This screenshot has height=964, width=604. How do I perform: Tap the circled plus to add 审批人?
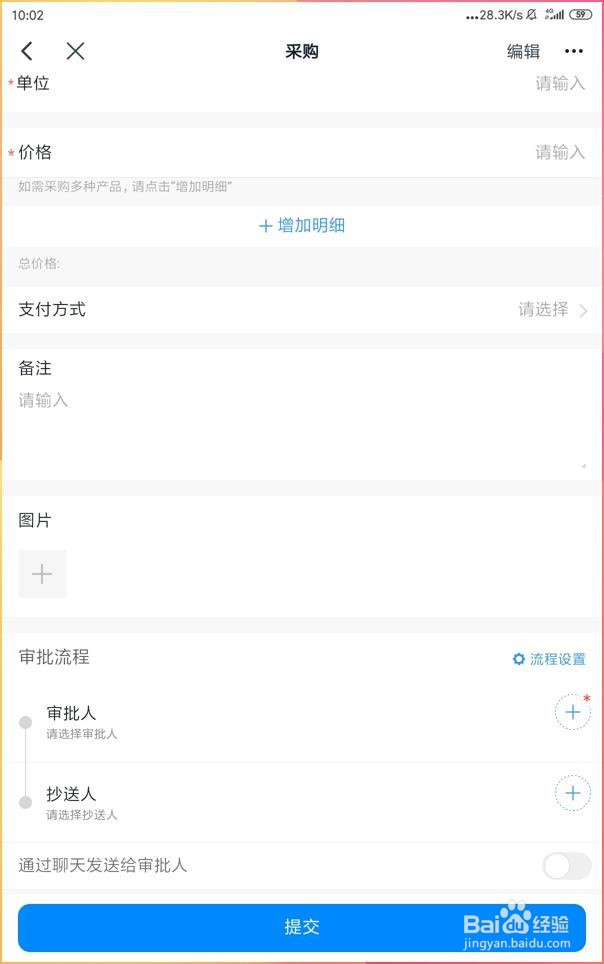click(x=572, y=712)
